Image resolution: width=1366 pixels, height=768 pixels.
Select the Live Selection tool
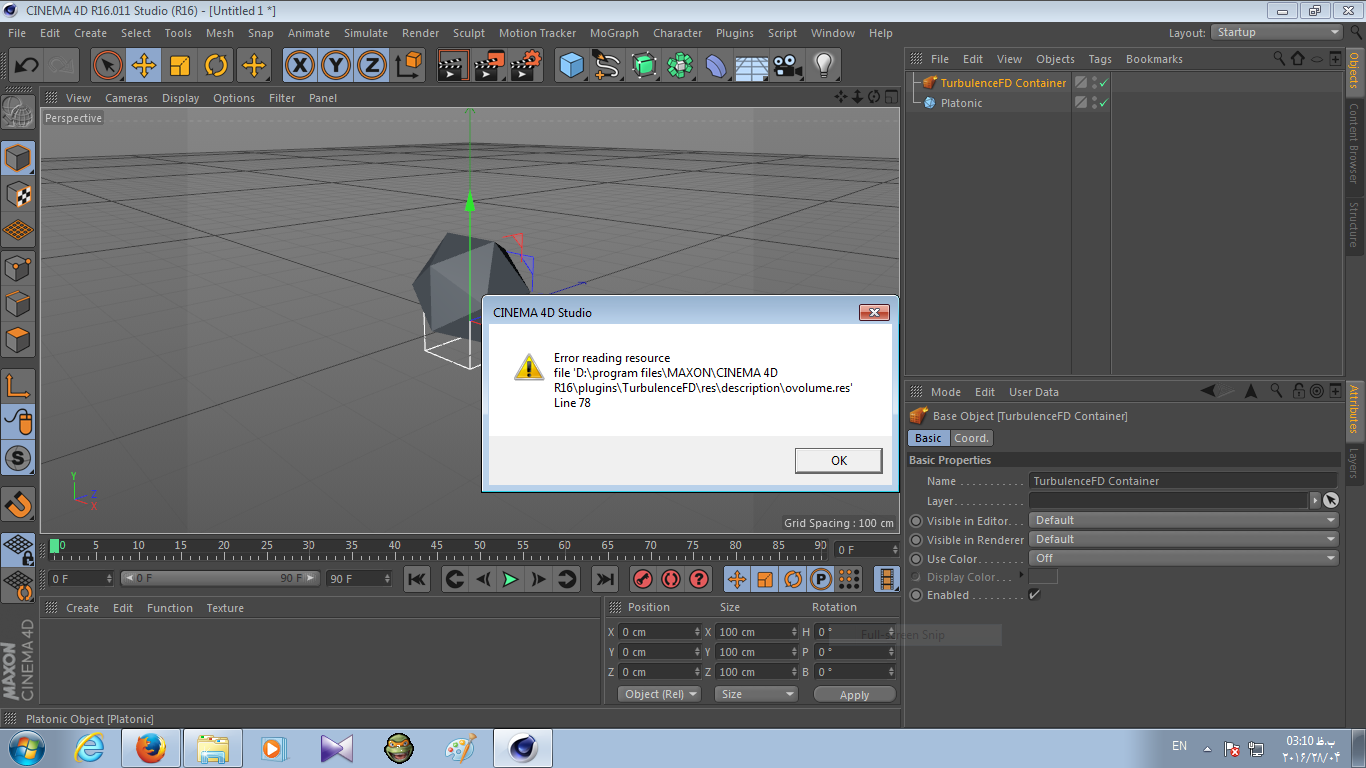(108, 66)
